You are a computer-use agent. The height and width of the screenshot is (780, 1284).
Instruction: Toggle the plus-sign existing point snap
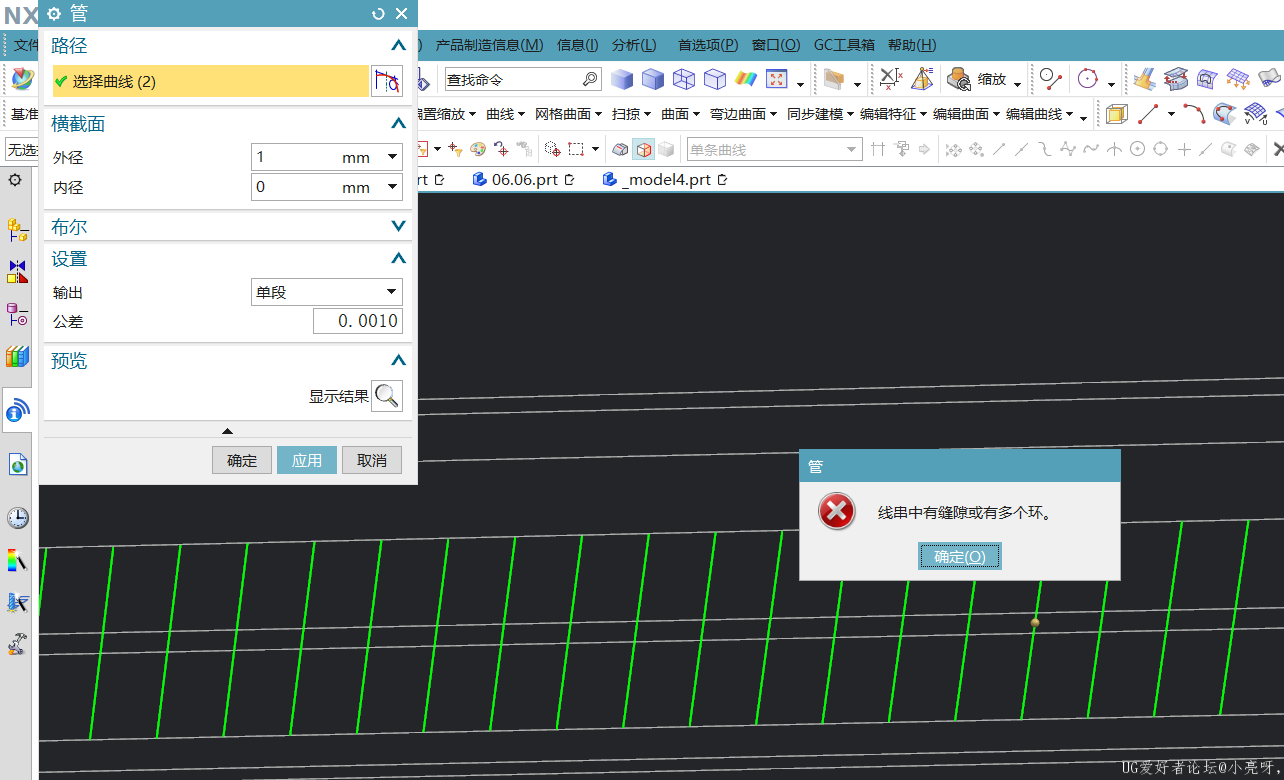(1184, 149)
